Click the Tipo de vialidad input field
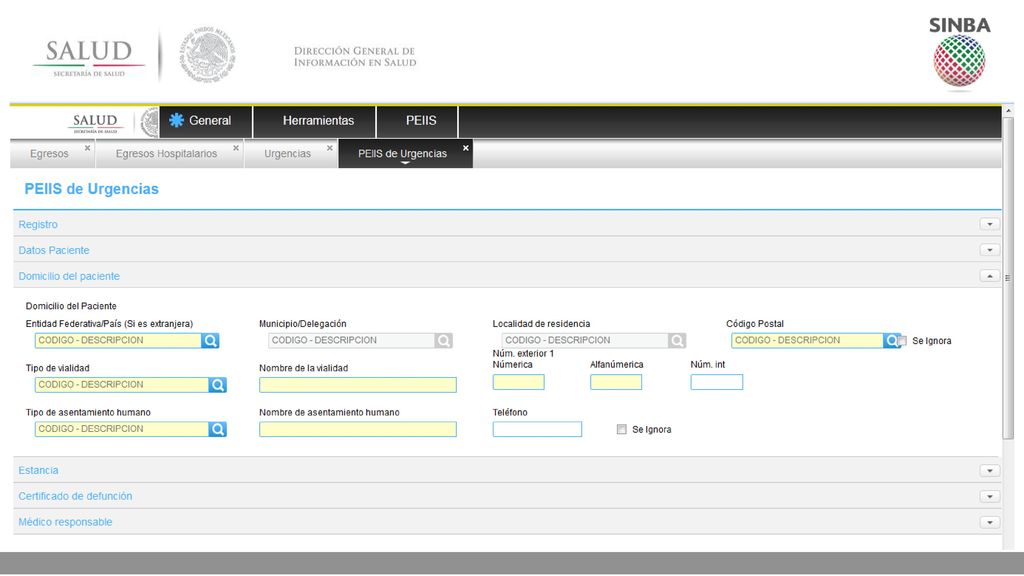The width and height of the screenshot is (1024, 576). 122,385
